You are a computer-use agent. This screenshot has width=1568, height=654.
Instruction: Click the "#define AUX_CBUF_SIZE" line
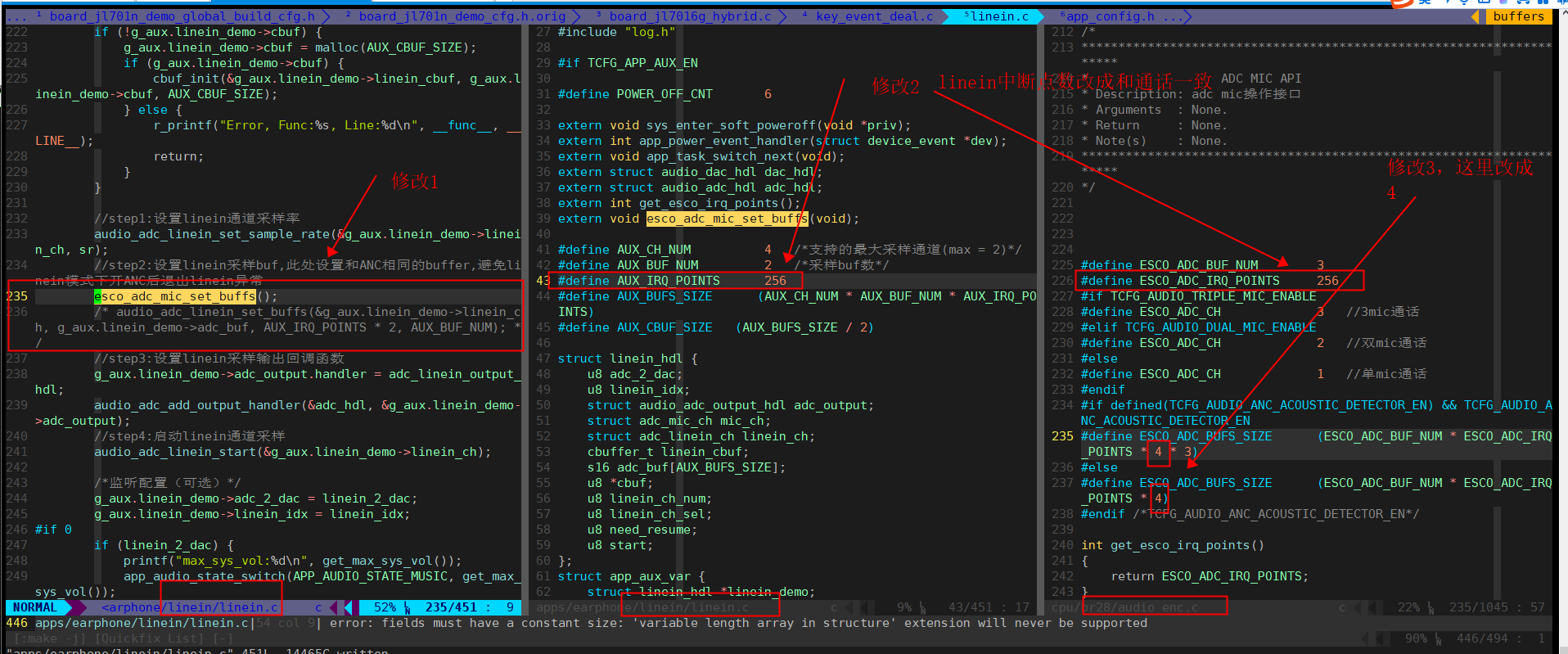click(x=715, y=327)
